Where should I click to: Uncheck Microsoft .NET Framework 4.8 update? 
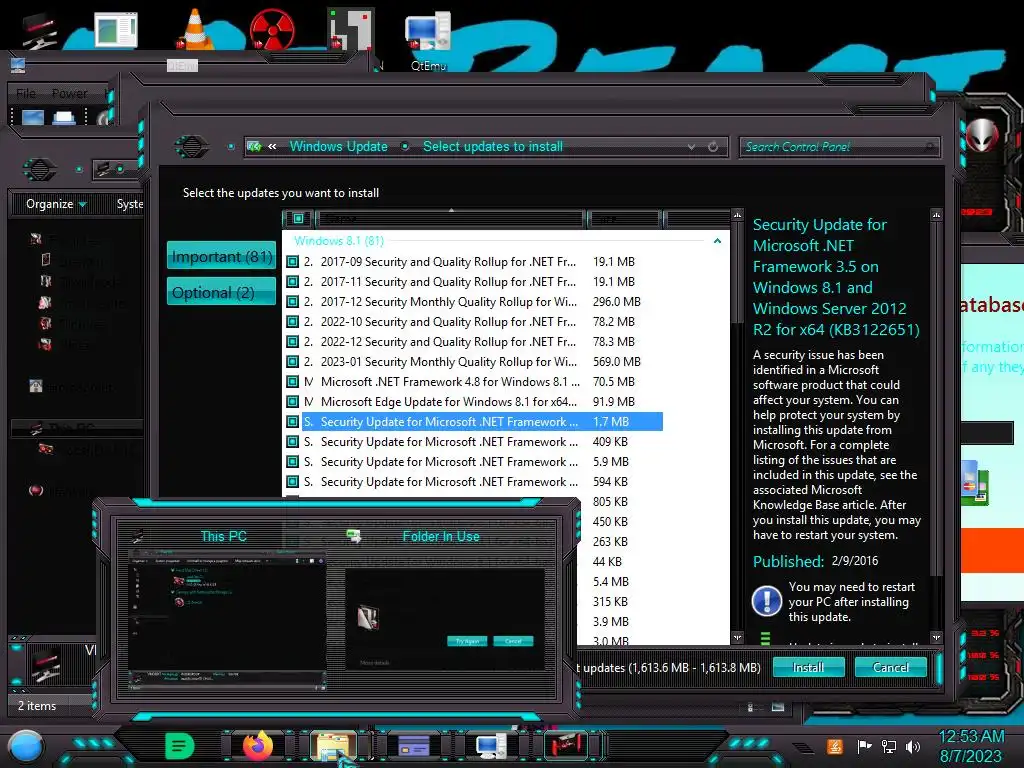tap(293, 382)
